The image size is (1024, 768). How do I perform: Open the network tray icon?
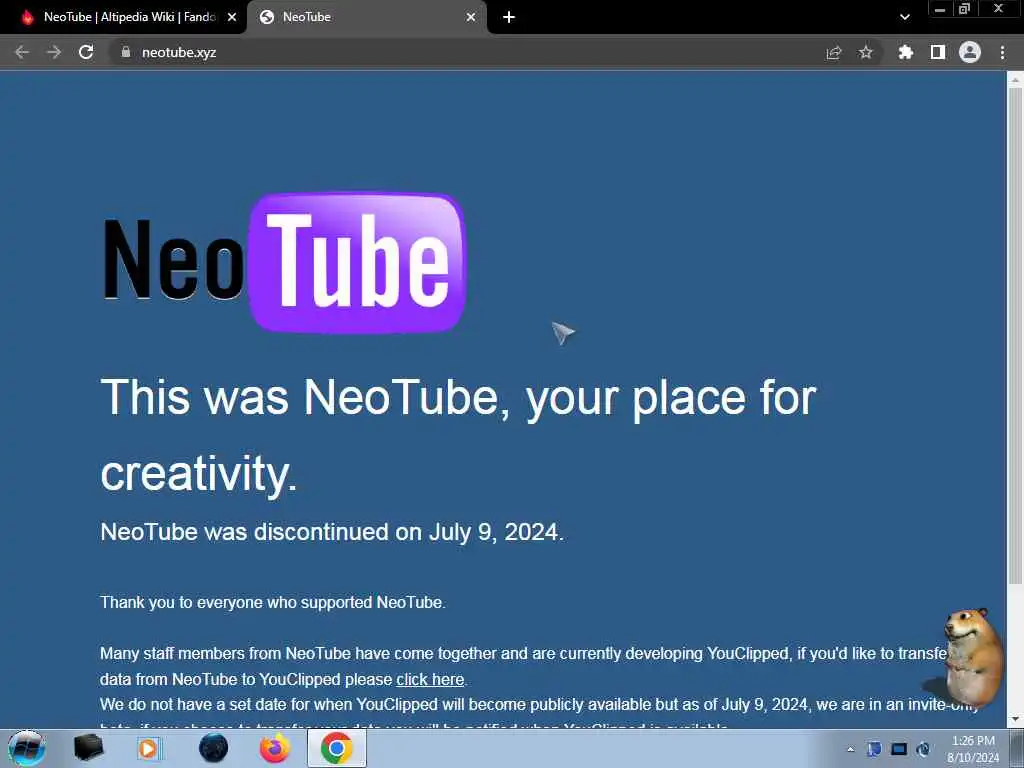pos(899,749)
